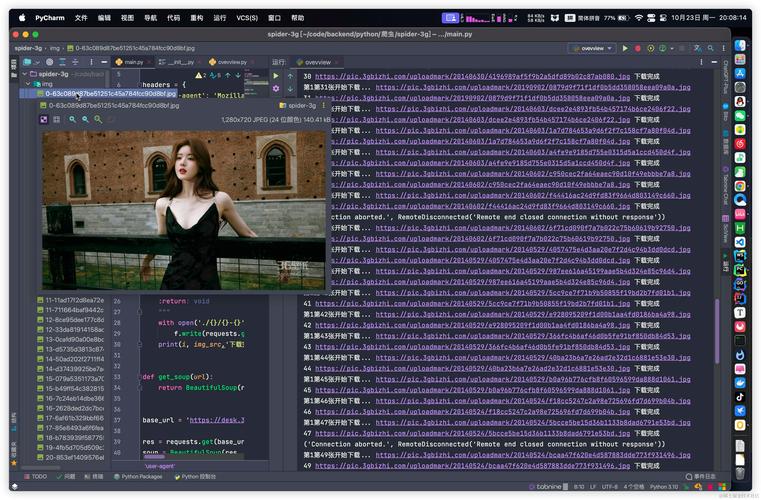Collapse all icon in Project panel toolbar

(x=75, y=62)
